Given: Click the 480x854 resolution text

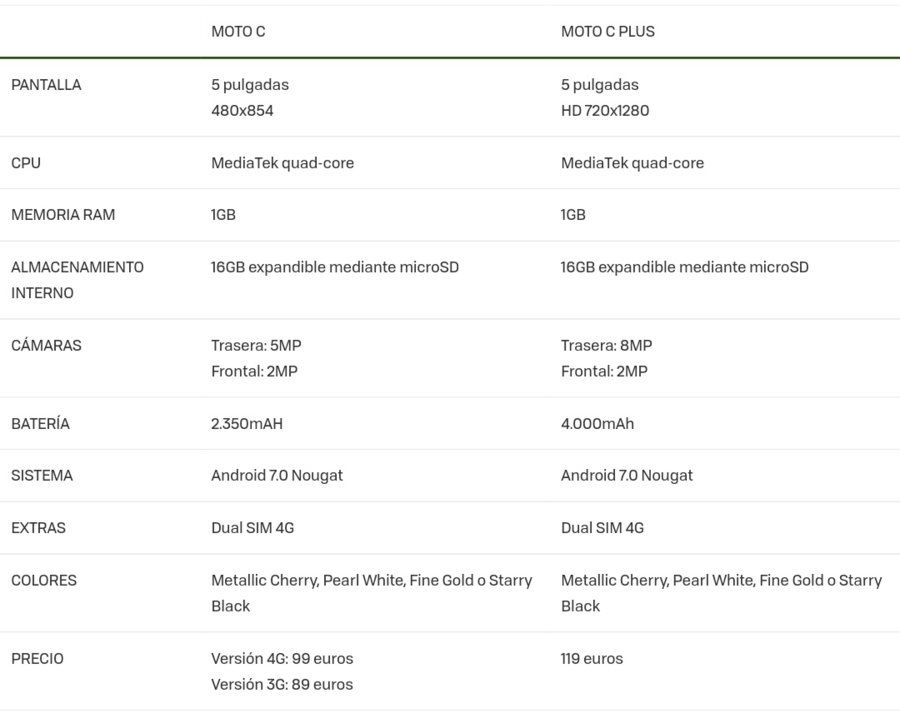Looking at the screenshot, I should [242, 111].
